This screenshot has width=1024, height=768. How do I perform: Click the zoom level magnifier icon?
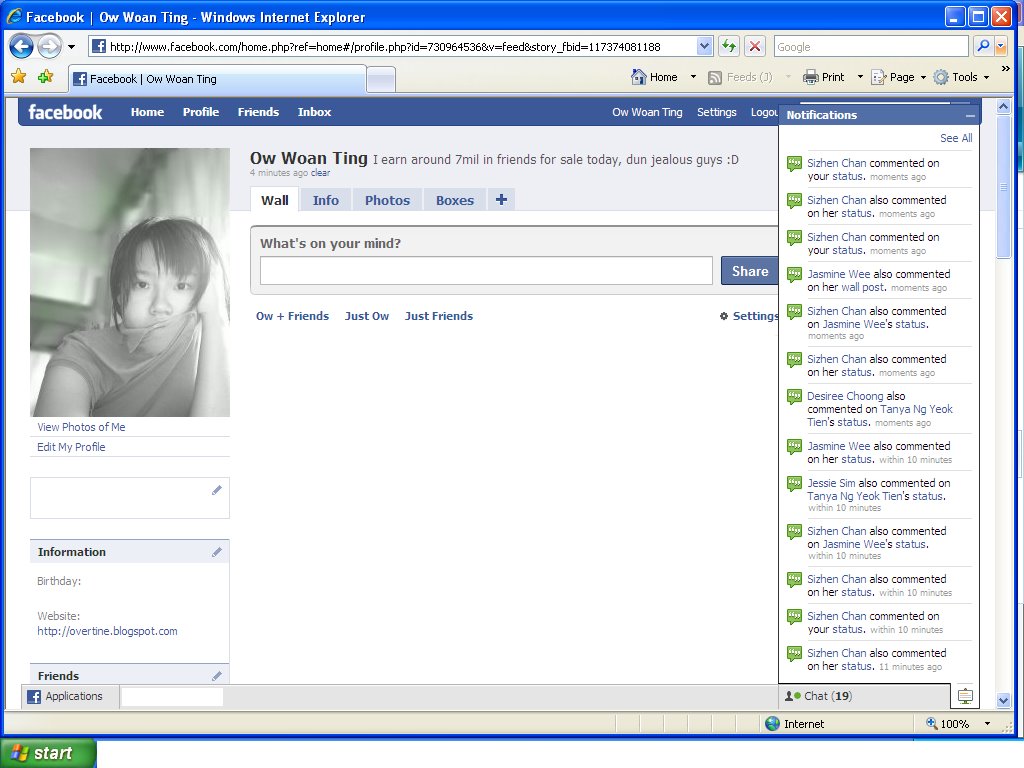point(932,723)
